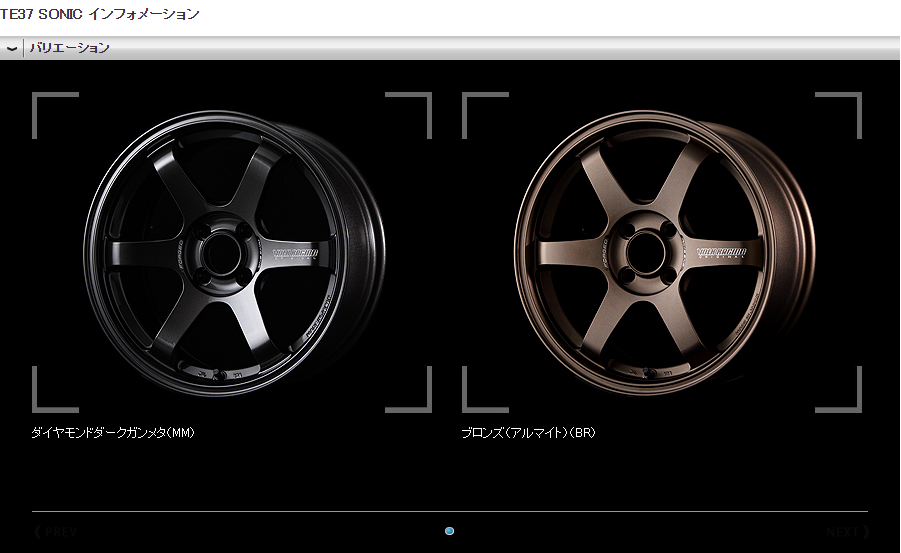The image size is (901, 553).
Task: Go to next slide with NEXT
Action: click(x=847, y=532)
